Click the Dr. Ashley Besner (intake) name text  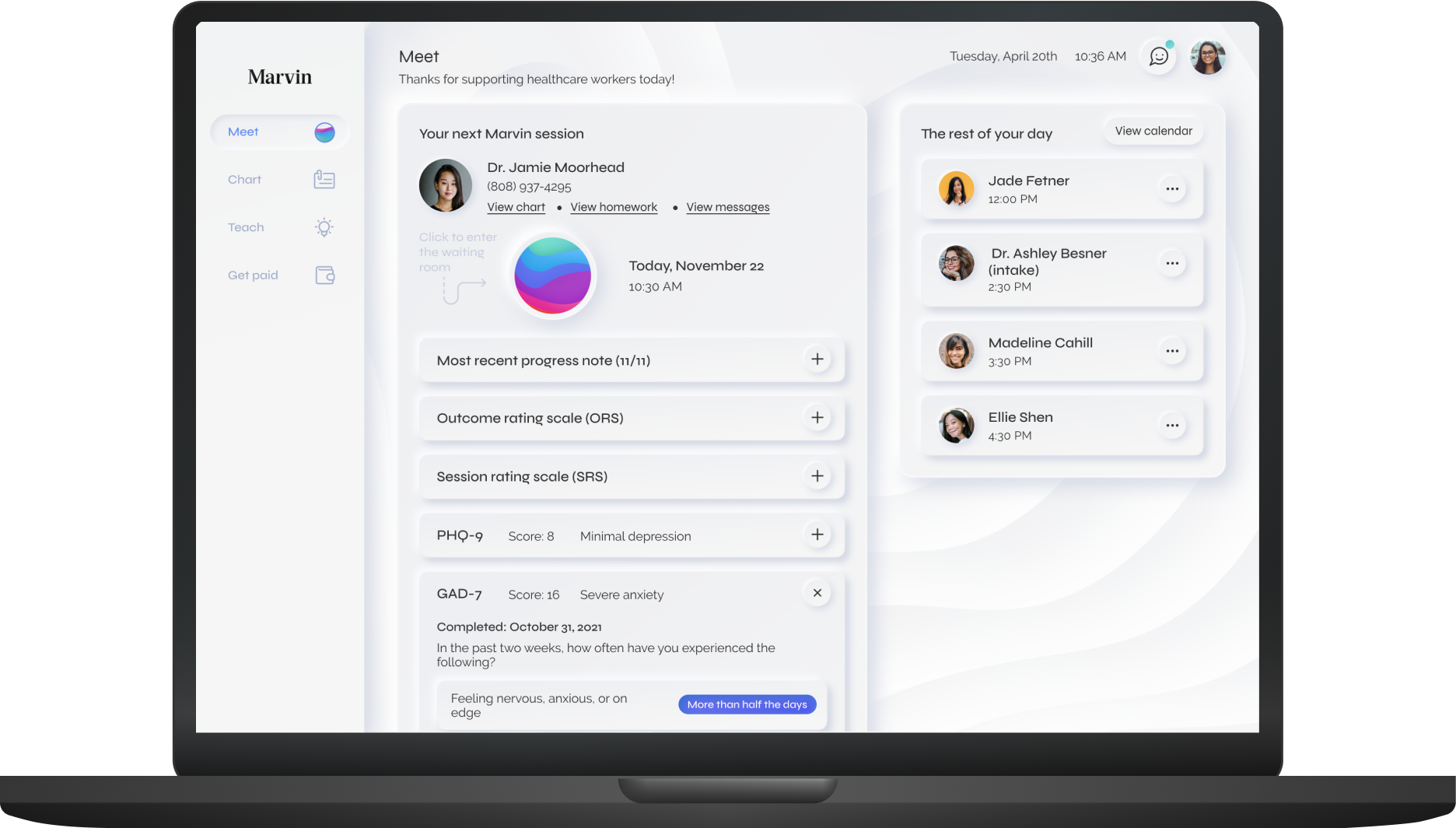coord(1047,261)
